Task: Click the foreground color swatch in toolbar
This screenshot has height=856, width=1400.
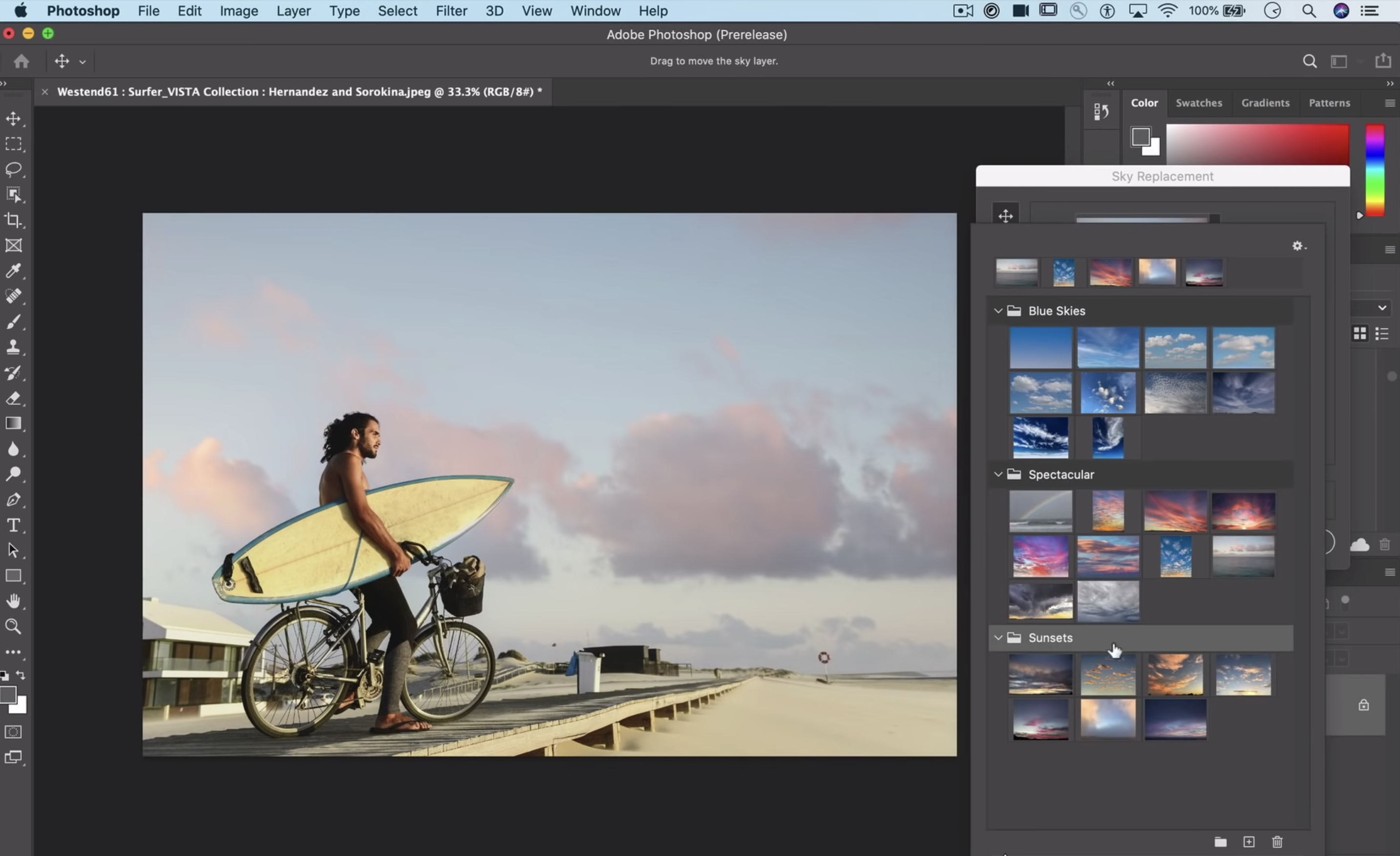Action: coord(7,695)
